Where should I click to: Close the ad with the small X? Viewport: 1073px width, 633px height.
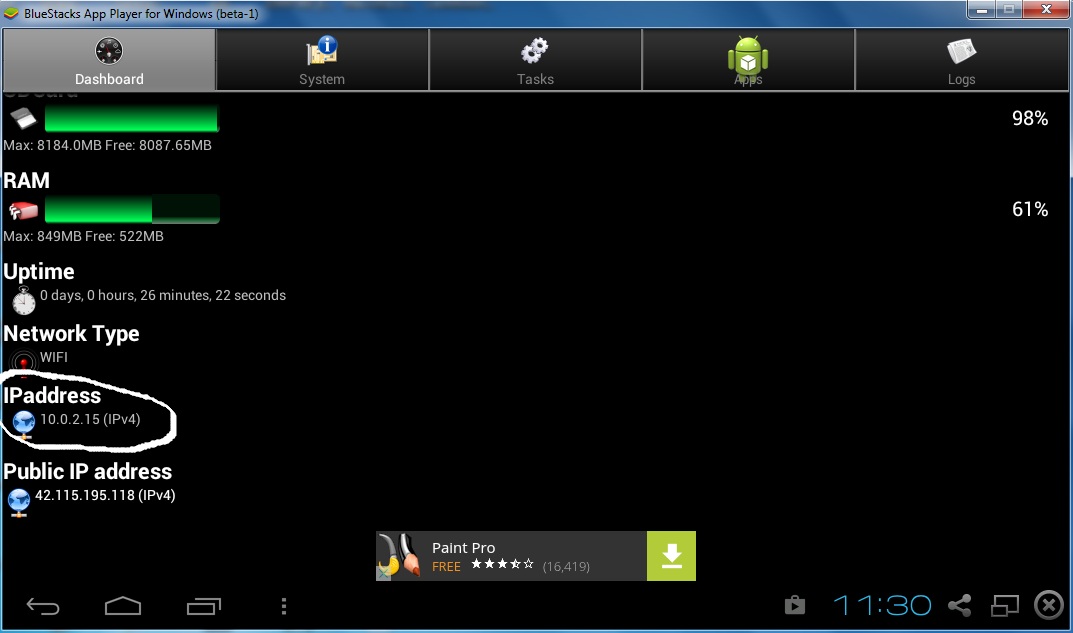383,573
